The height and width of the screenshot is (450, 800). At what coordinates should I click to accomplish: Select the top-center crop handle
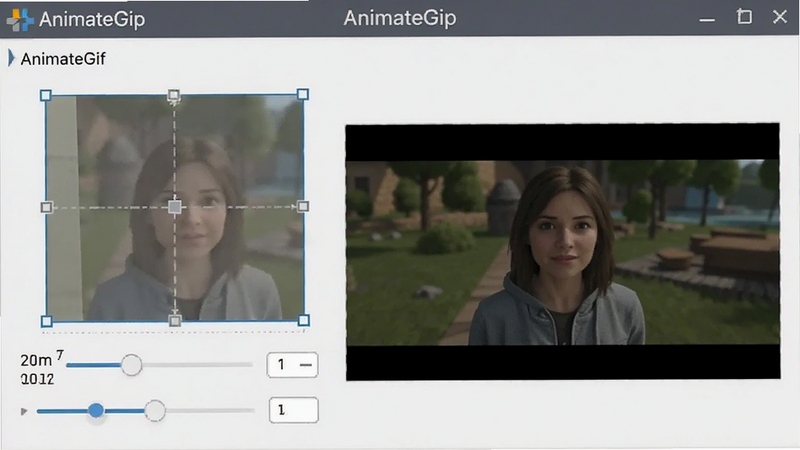click(x=173, y=95)
